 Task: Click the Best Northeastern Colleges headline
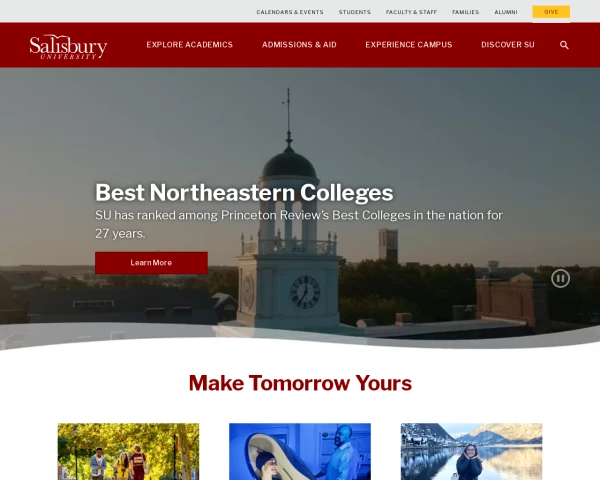pos(244,192)
